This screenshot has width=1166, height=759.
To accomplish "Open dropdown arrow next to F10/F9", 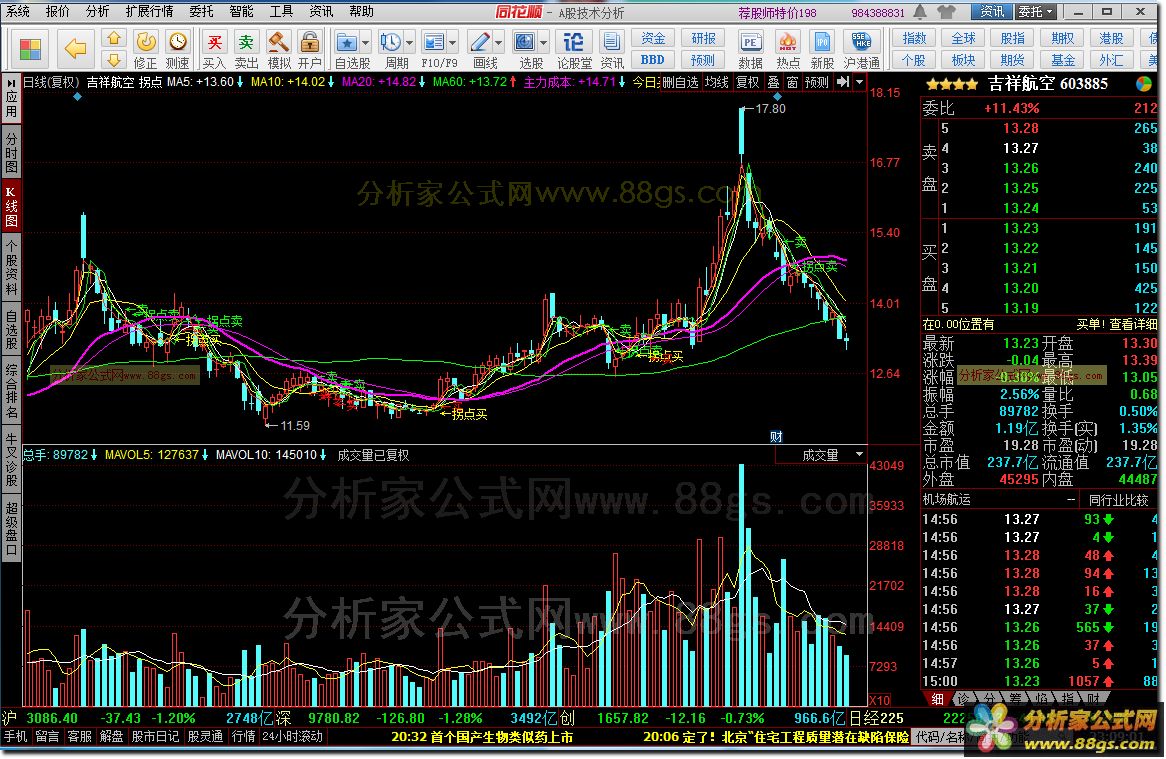I will [452, 42].
